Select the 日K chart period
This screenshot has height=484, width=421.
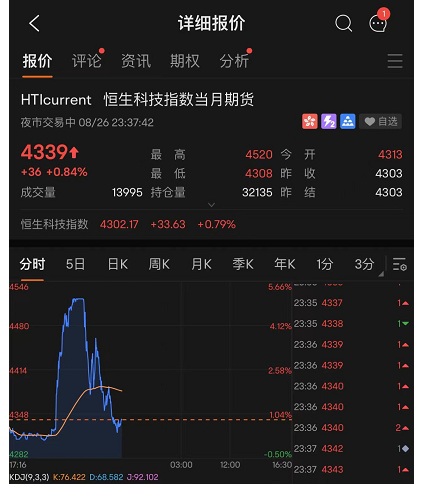(x=118, y=264)
